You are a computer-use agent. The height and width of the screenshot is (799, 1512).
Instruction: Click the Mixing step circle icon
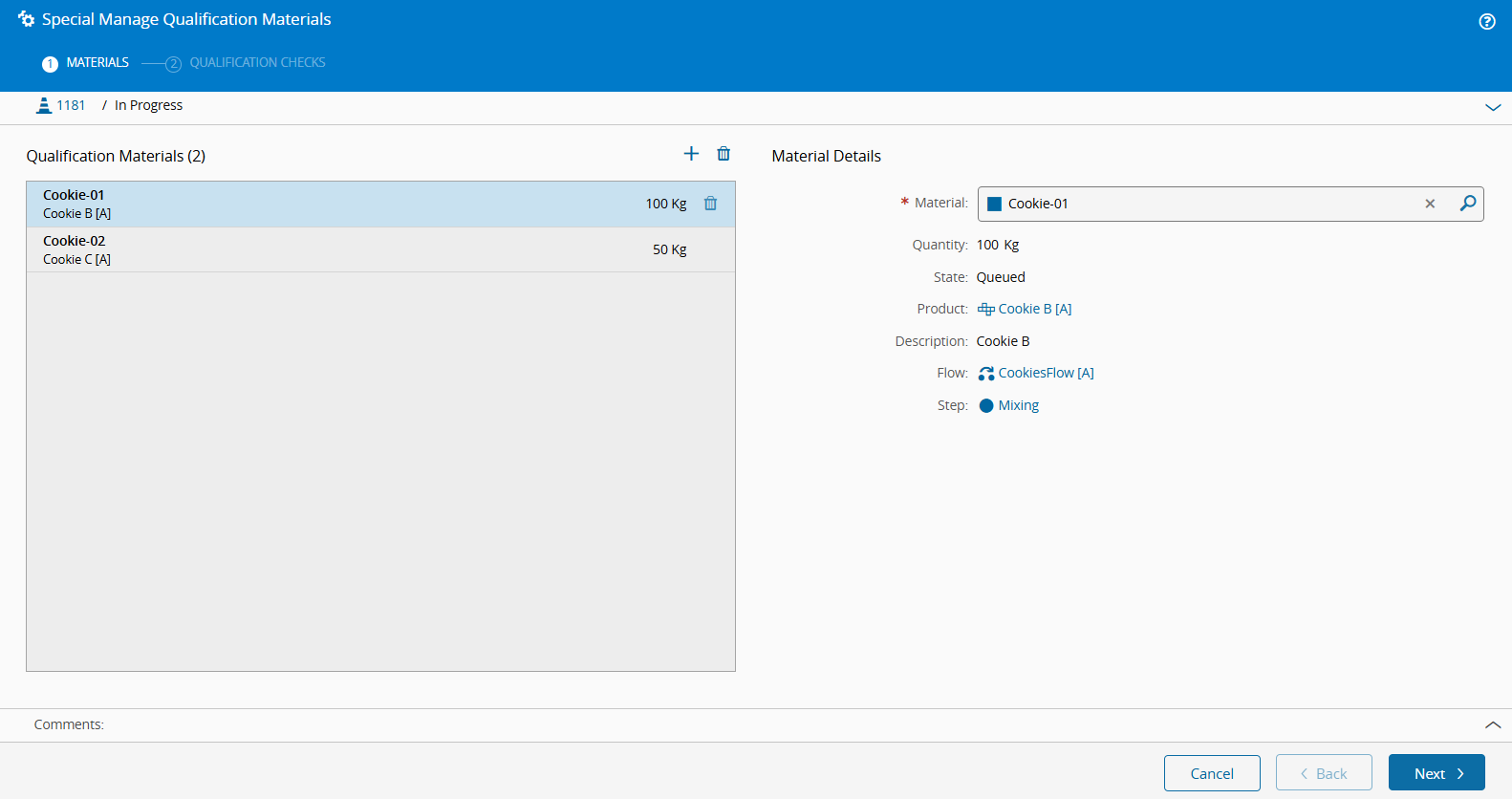[986, 405]
